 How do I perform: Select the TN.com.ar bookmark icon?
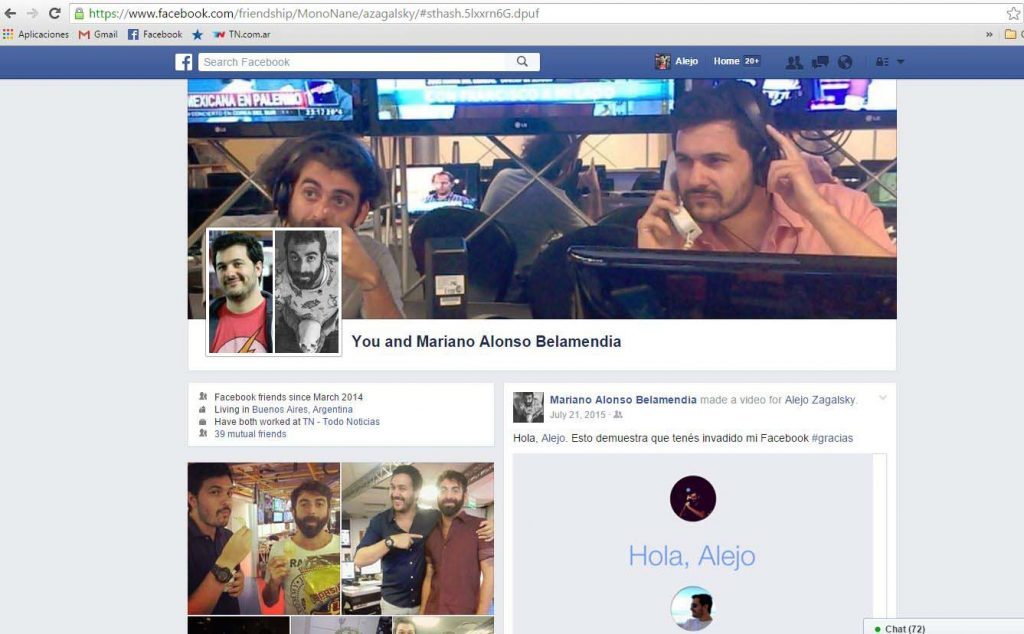pos(220,33)
